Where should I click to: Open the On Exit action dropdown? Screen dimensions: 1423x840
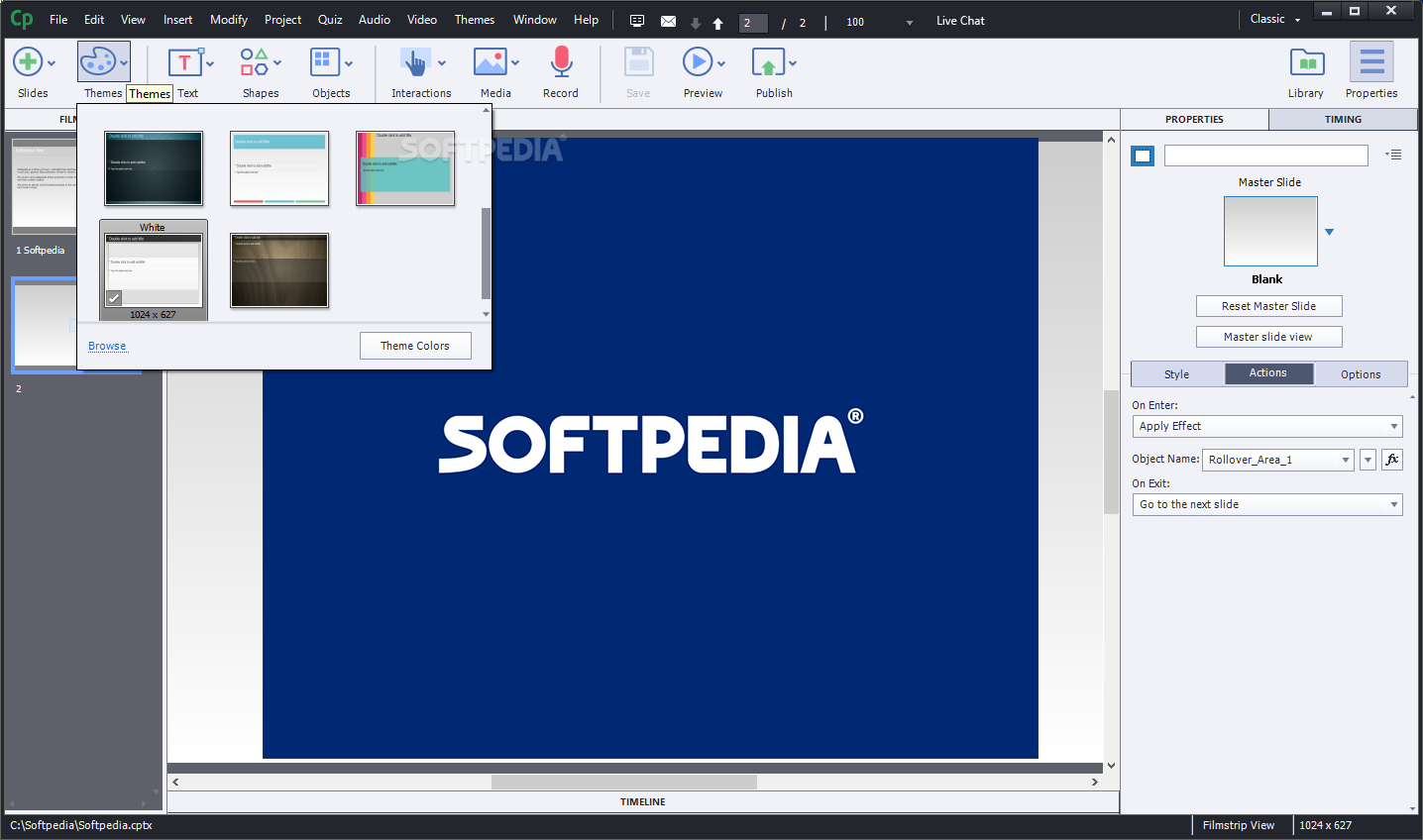coord(1267,504)
